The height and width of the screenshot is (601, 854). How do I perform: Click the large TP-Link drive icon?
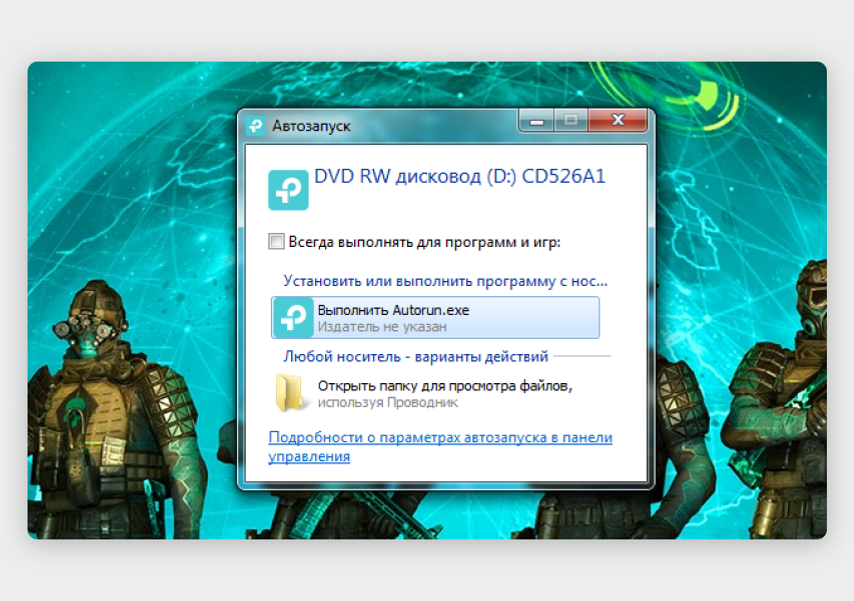click(x=288, y=190)
